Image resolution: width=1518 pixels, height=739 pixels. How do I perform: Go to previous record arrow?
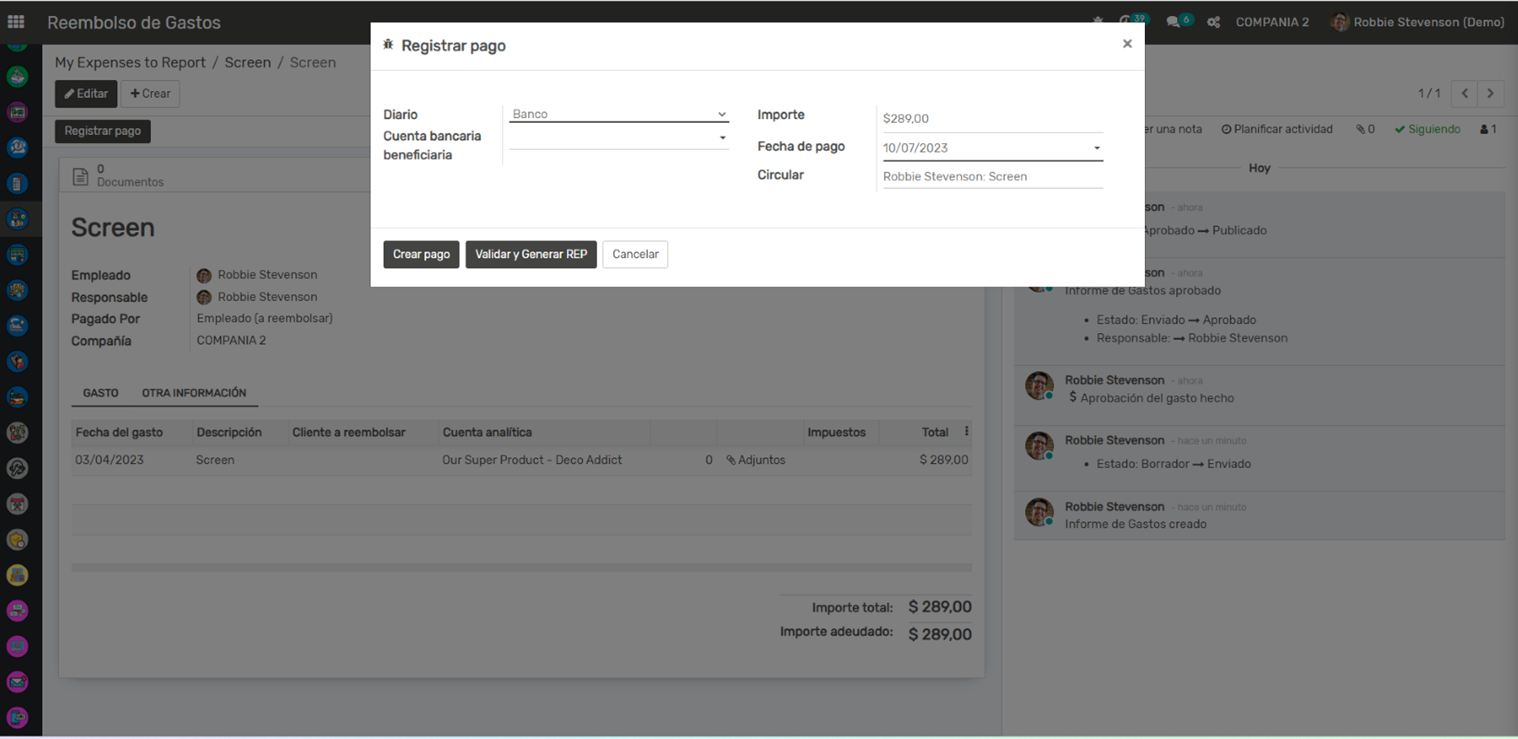tap(1464, 93)
